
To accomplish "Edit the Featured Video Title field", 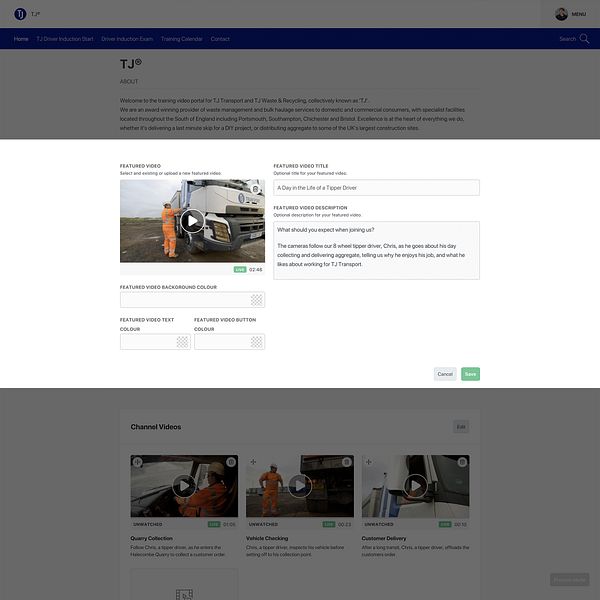I will [x=376, y=188].
